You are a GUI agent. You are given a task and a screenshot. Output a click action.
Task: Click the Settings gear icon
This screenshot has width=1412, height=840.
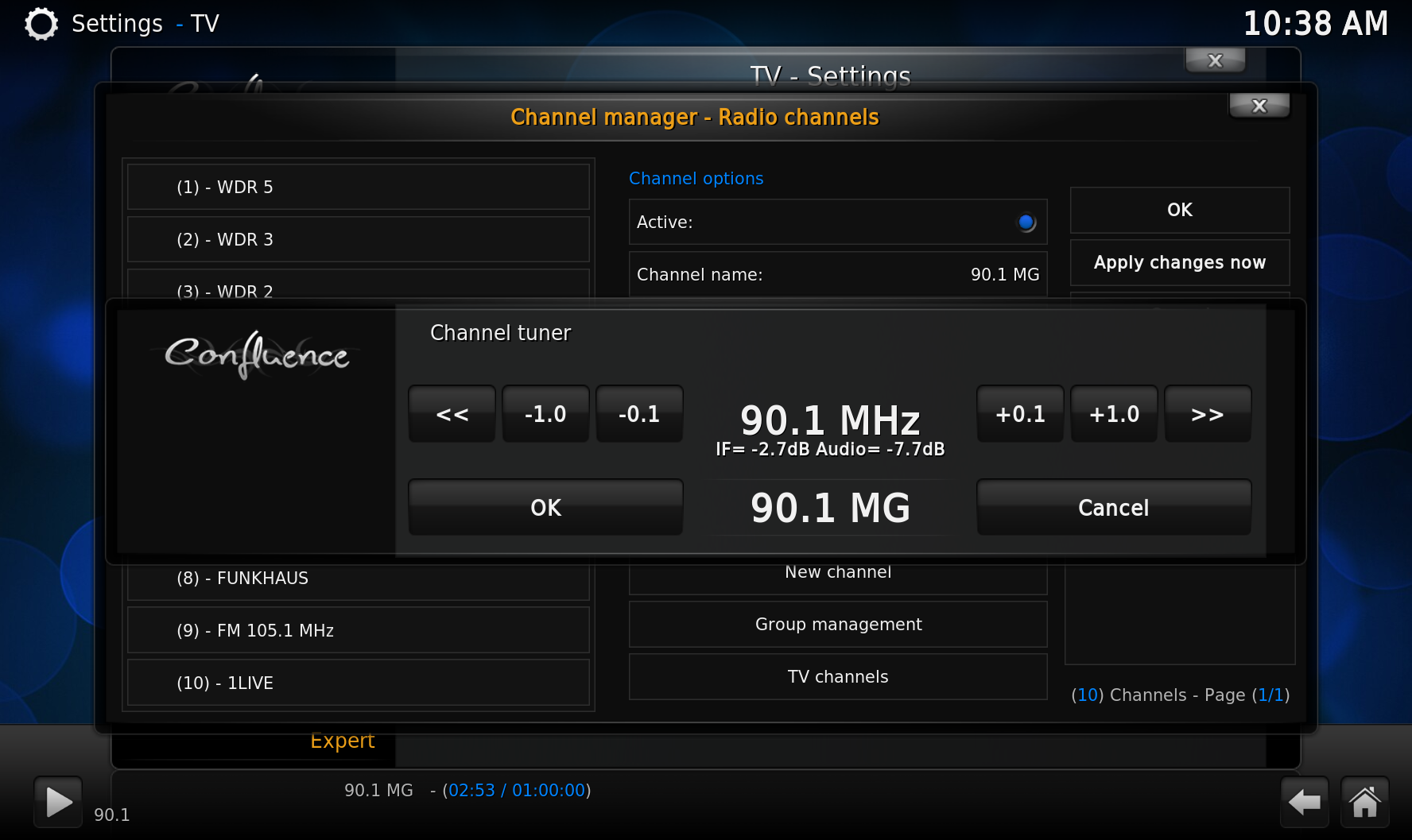(41, 24)
